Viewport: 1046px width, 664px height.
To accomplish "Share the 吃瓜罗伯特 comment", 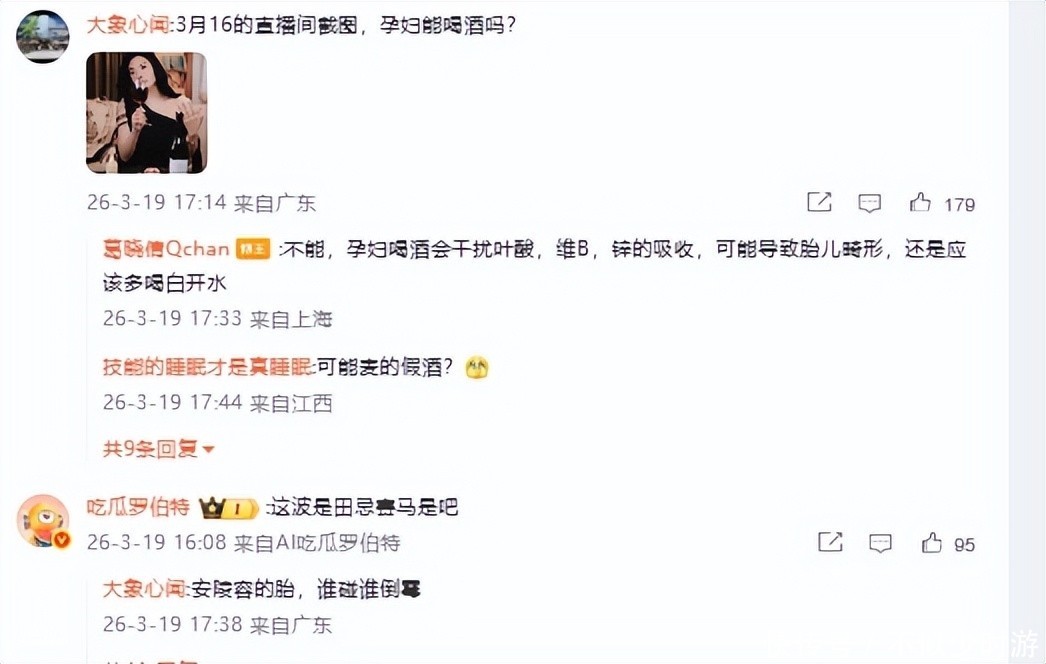I will click(831, 542).
